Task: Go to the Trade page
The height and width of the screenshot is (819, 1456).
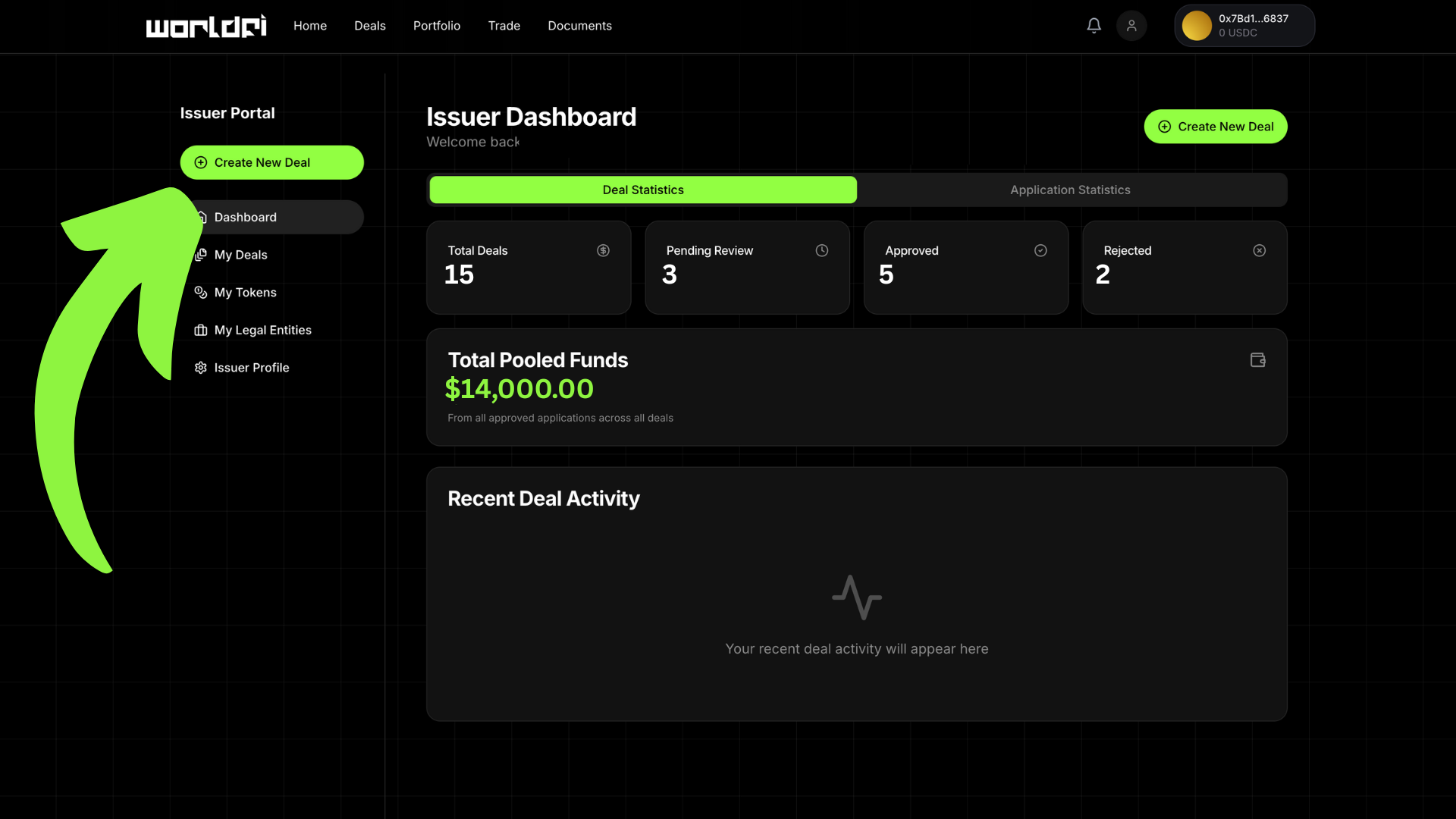Action: coord(504,26)
